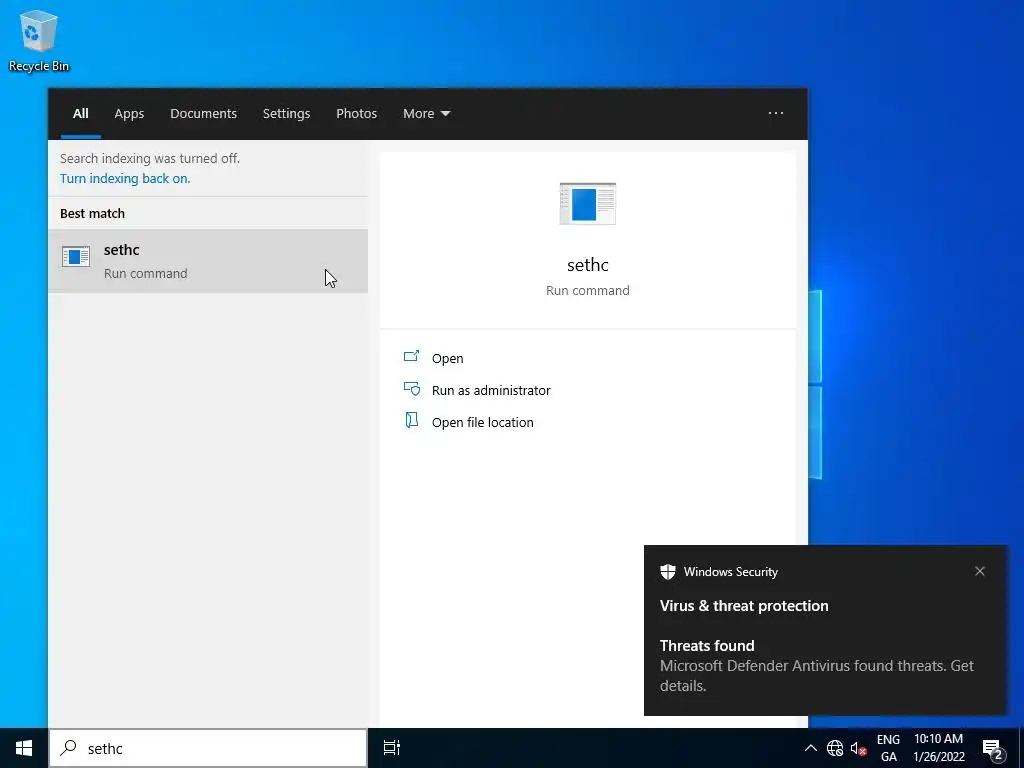Screen dimensions: 1024x768
Task: Click the magnifier icon in search box
Action: (68, 748)
